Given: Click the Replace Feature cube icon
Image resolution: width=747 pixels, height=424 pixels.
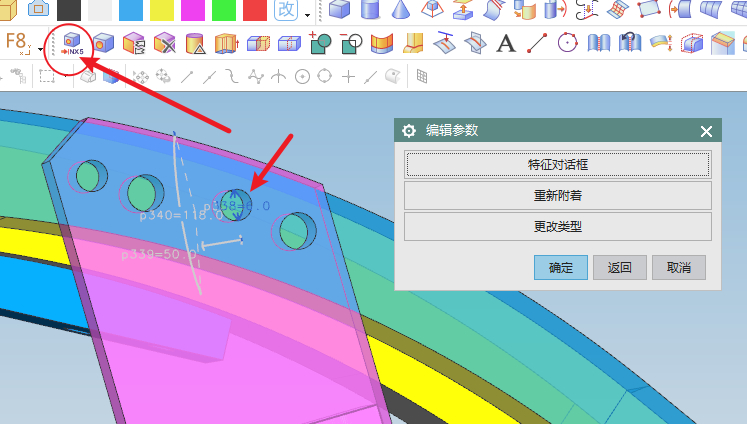Looking at the screenshot, I should pos(134,43).
